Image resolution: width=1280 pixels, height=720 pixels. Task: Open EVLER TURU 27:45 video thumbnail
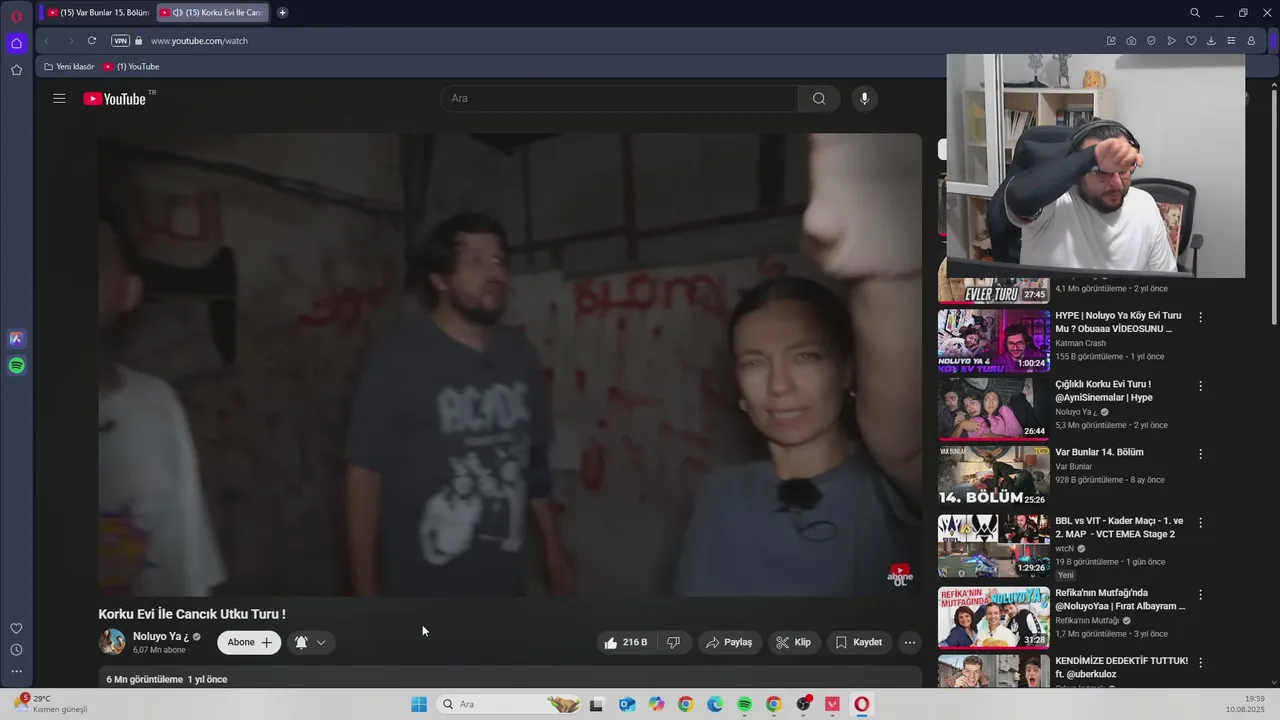tap(993, 290)
